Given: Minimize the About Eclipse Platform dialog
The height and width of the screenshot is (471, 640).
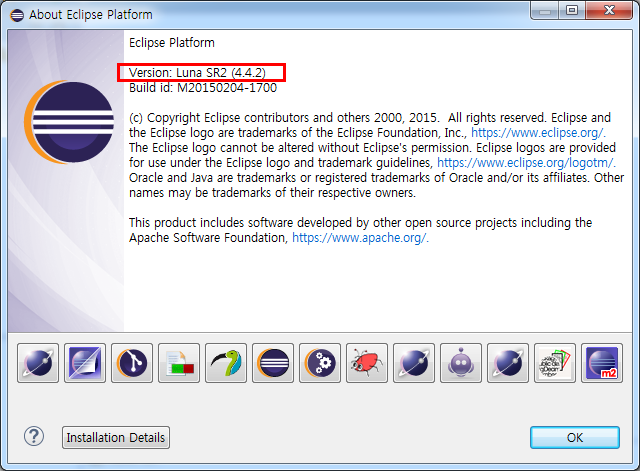Looking at the screenshot, I should [x=545, y=10].
